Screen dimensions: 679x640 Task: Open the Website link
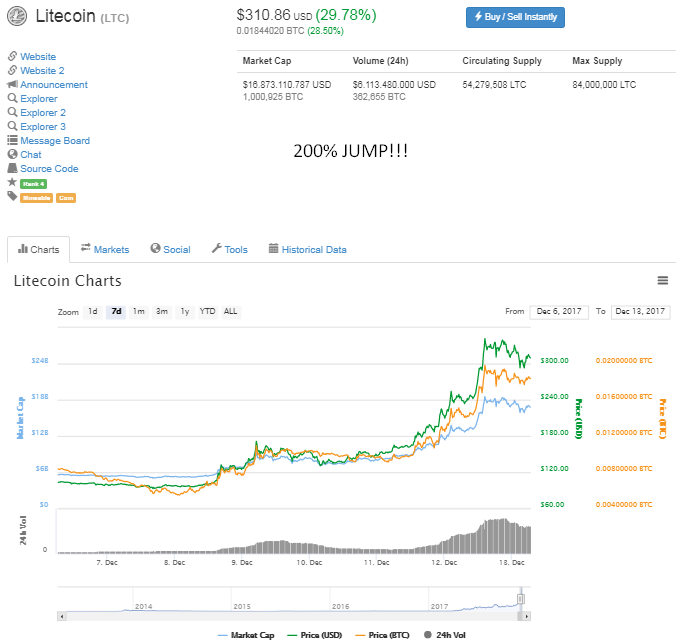pyautogui.click(x=38, y=57)
